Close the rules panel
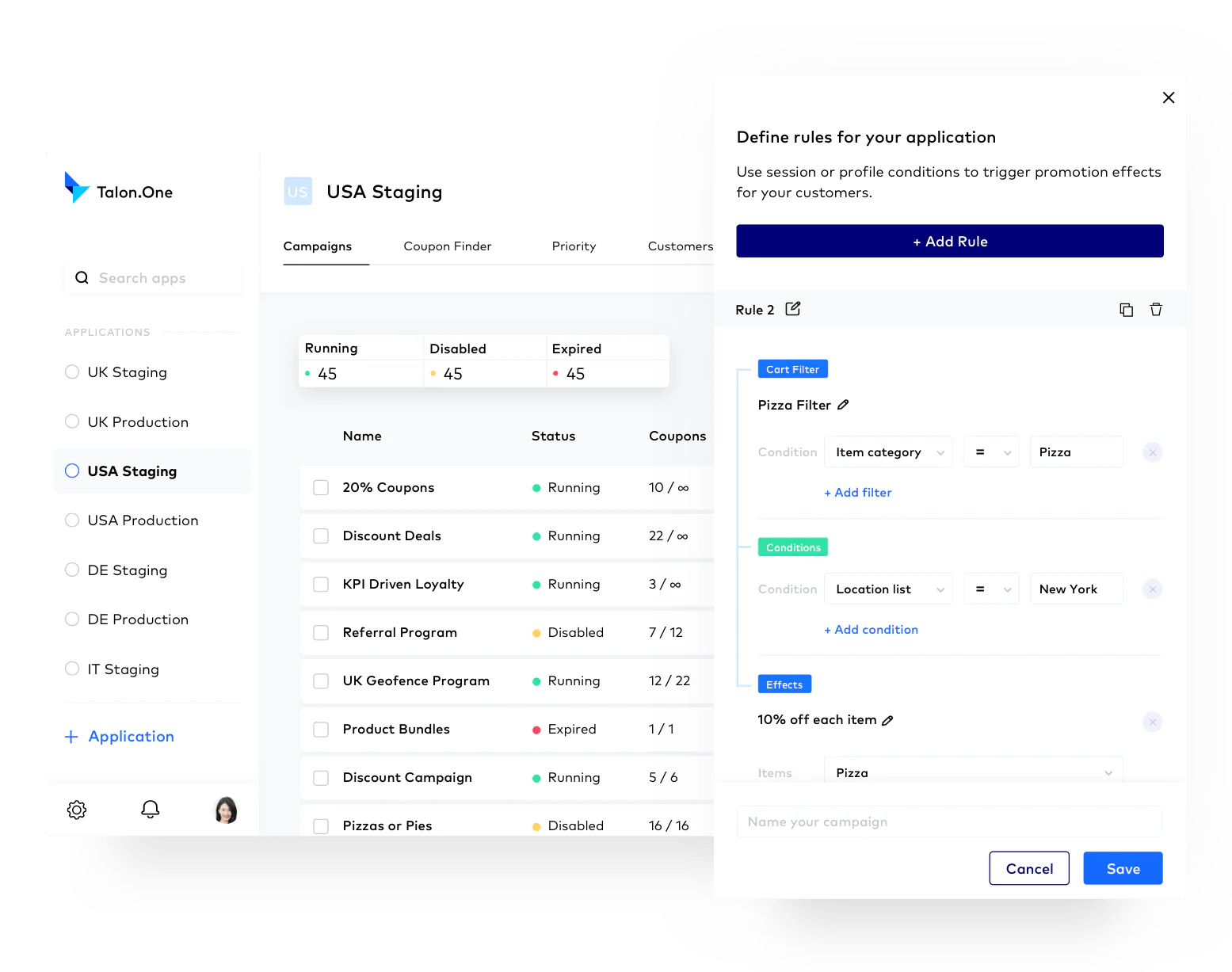The image size is (1232, 972). point(1169,97)
